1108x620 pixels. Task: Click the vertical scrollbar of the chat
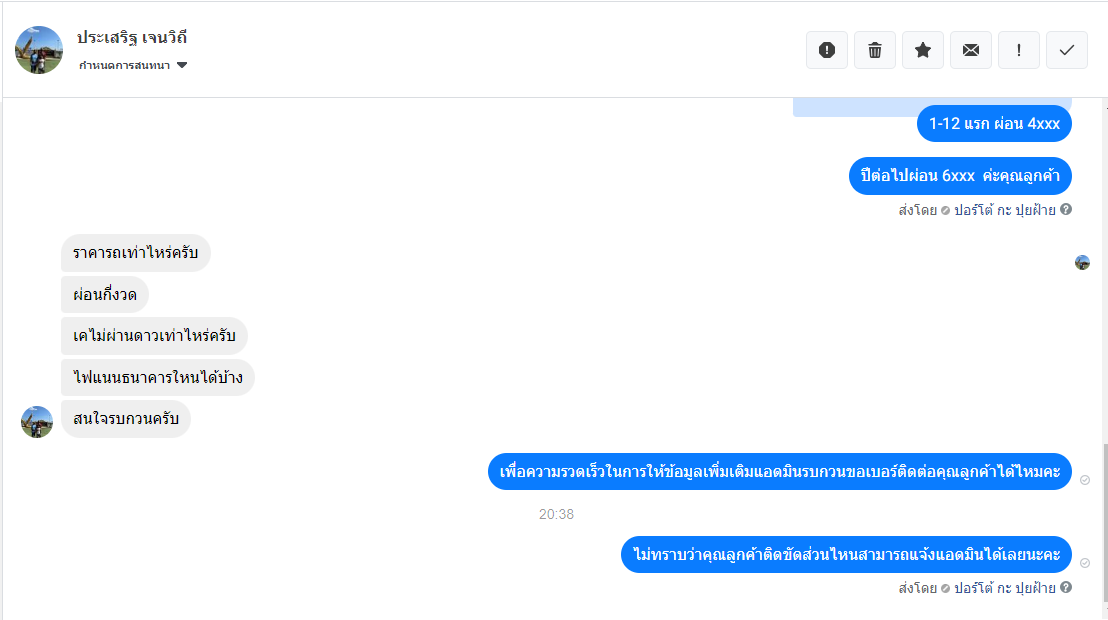(1104, 521)
